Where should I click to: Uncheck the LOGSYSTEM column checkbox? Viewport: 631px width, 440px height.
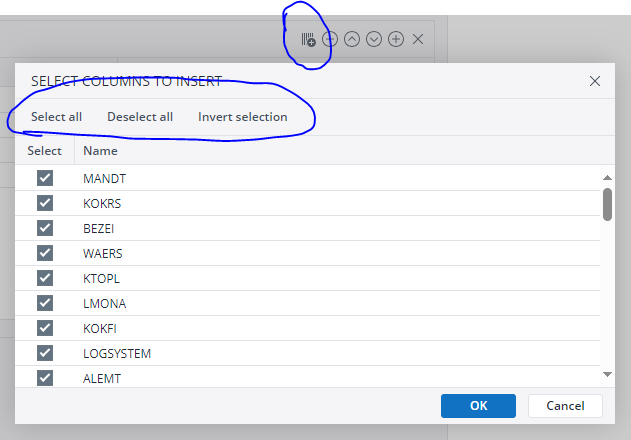click(45, 353)
